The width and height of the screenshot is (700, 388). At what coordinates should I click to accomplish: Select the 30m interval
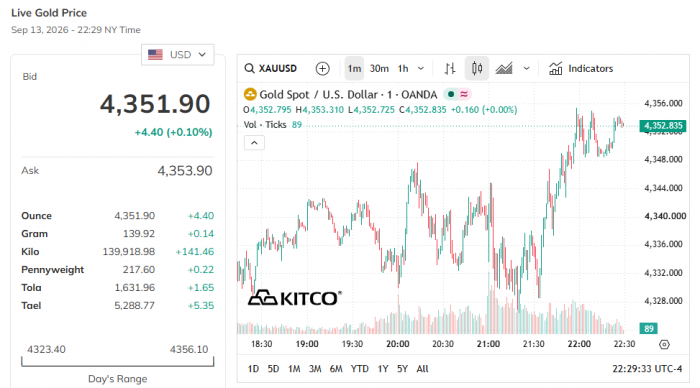(x=379, y=69)
